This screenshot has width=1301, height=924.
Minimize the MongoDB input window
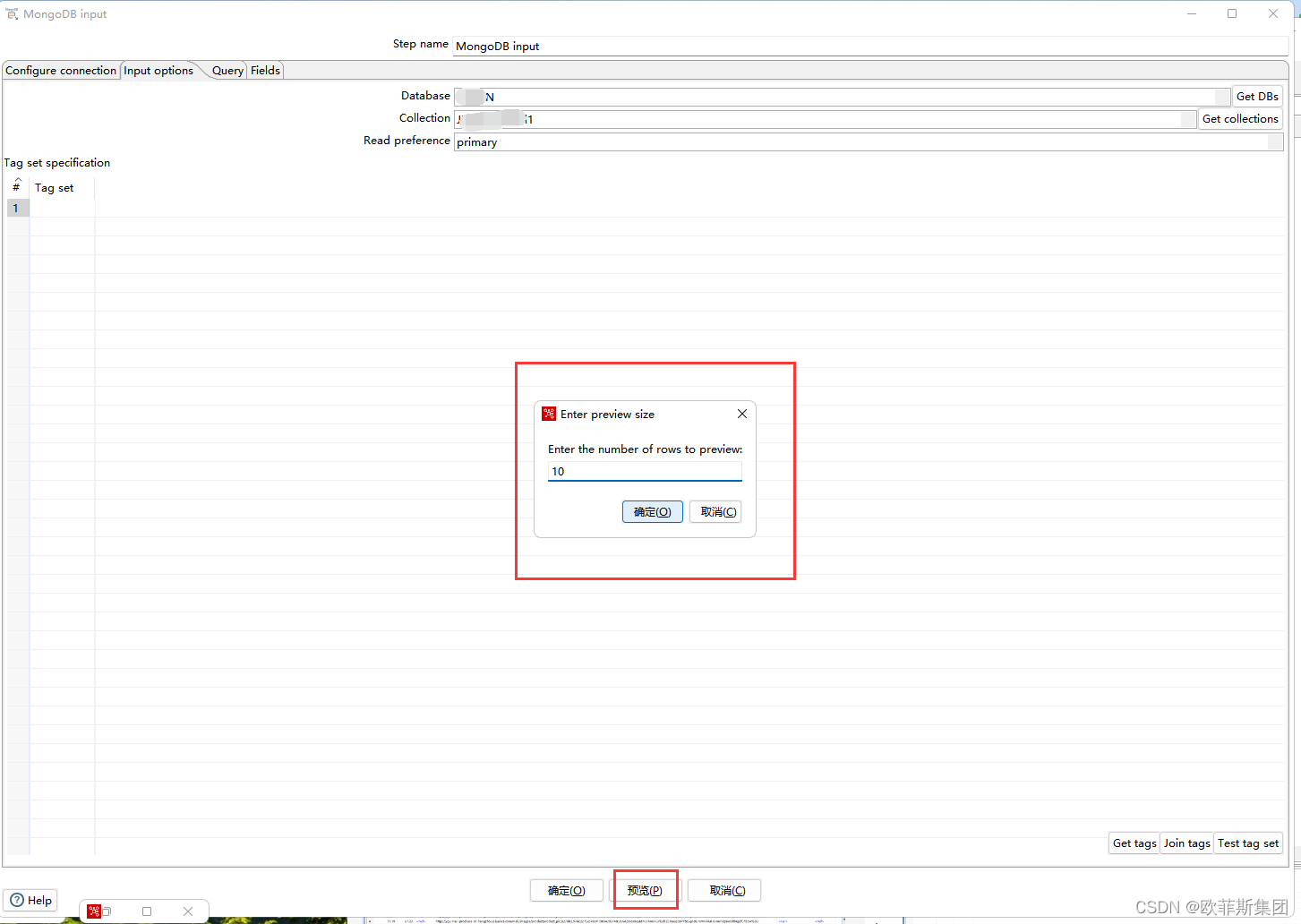tap(1192, 13)
